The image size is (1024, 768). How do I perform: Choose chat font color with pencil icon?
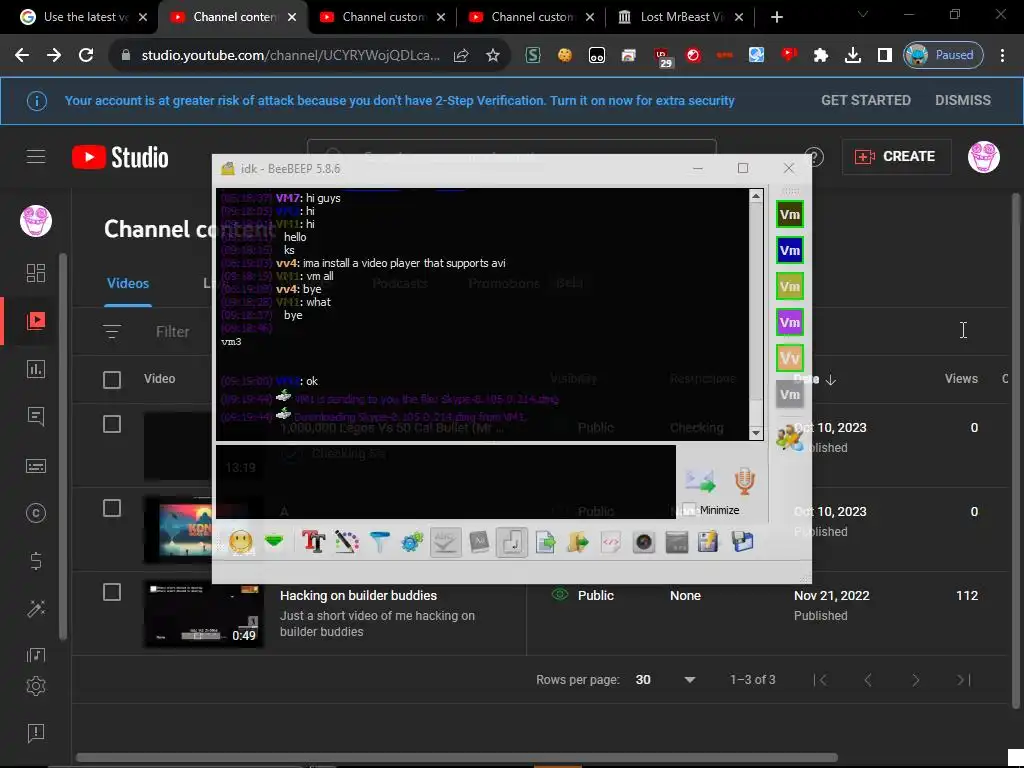click(x=347, y=541)
